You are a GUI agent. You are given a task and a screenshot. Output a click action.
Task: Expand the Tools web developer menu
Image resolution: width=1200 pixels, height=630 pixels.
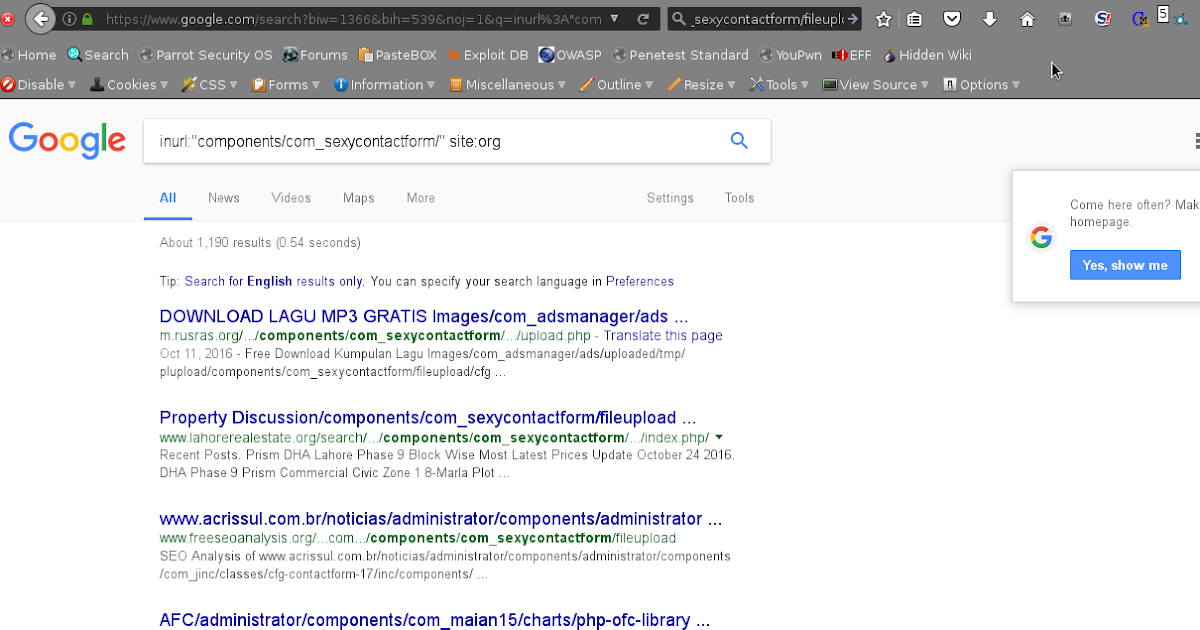pyautogui.click(x=780, y=85)
